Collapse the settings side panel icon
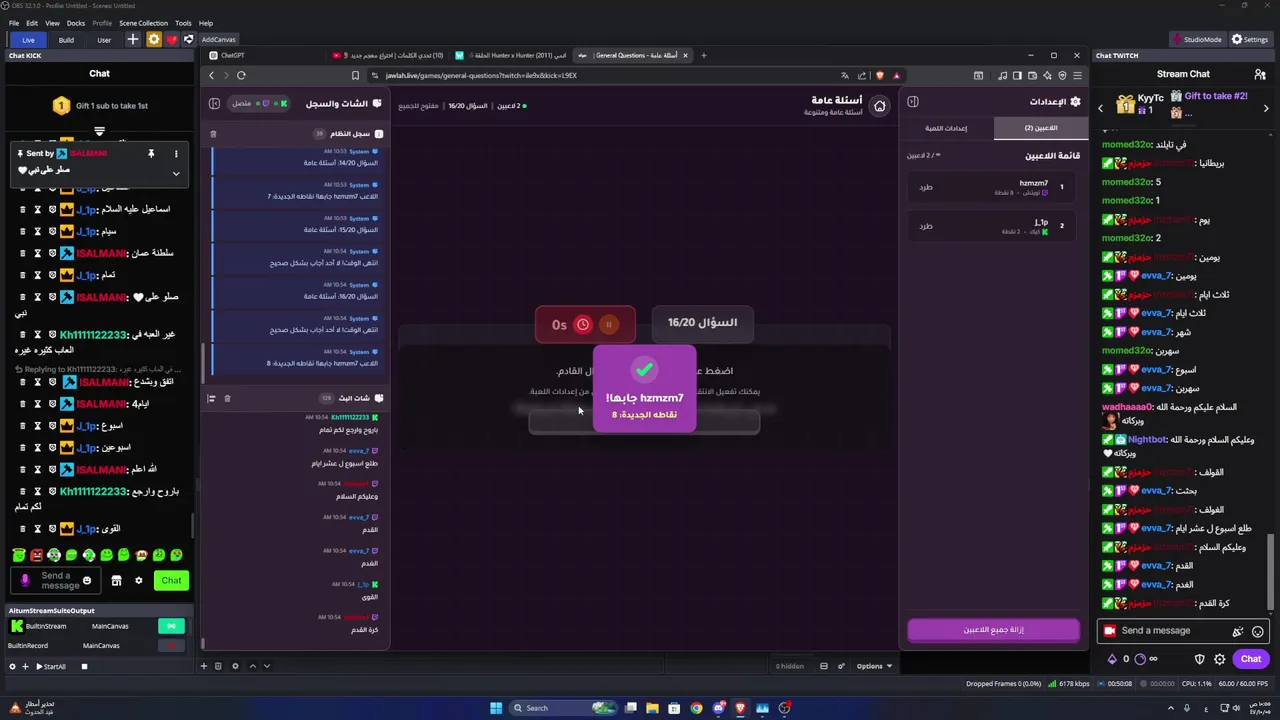The image size is (1280, 720). (x=913, y=102)
